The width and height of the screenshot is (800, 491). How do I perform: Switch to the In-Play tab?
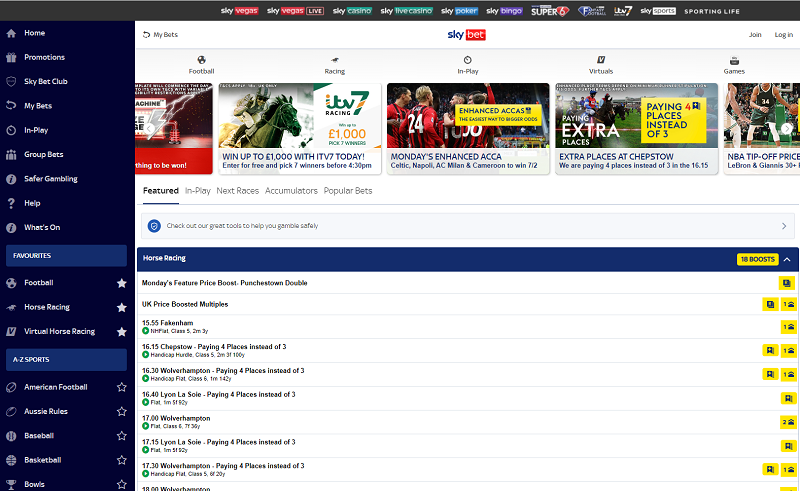click(x=197, y=191)
